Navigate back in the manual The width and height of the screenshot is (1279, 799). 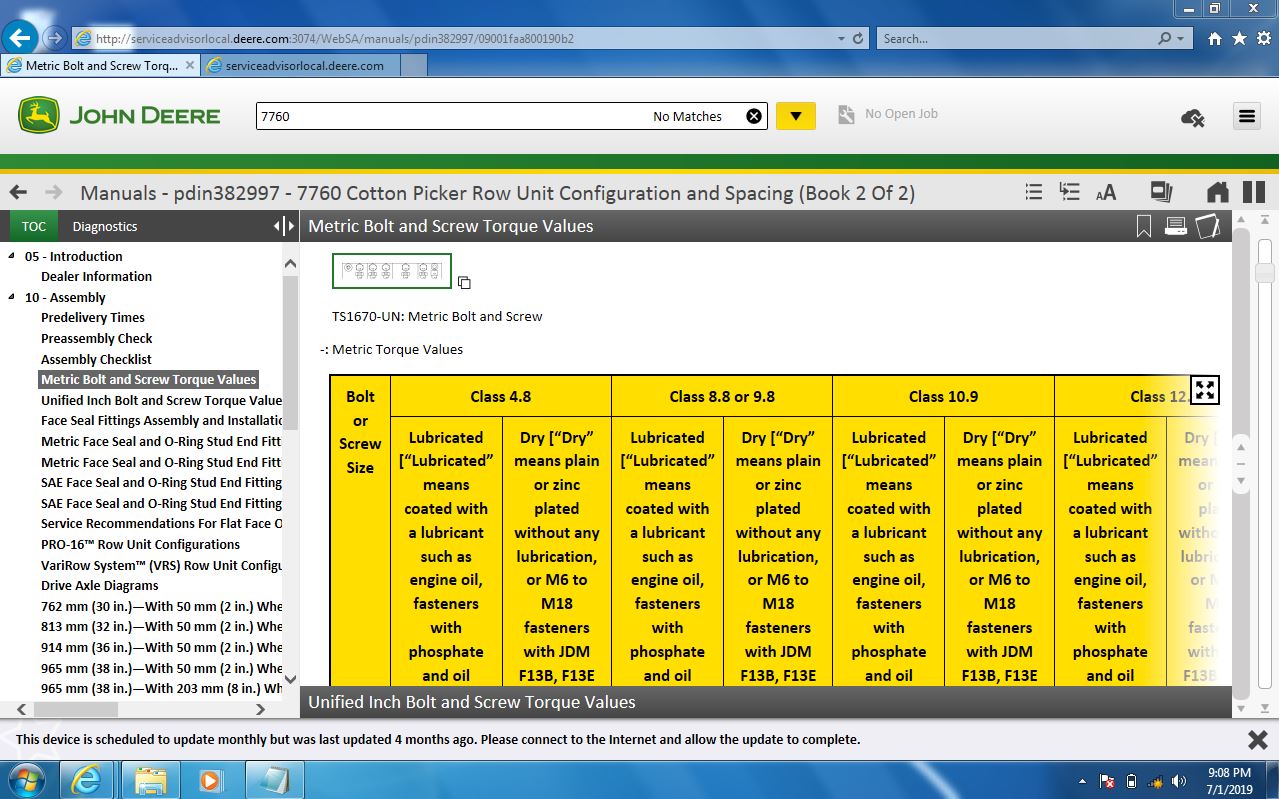(x=18, y=193)
